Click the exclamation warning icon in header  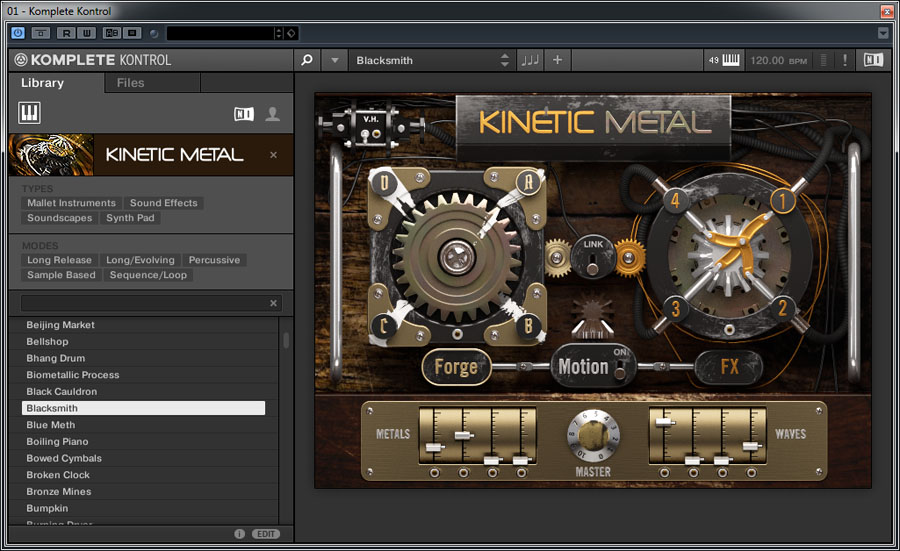click(845, 60)
